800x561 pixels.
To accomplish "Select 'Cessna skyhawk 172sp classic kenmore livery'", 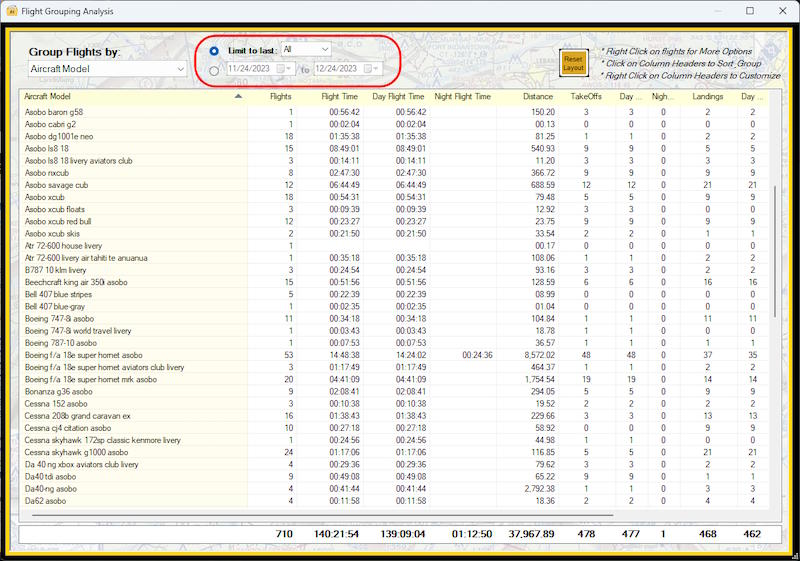I will [393, 440].
